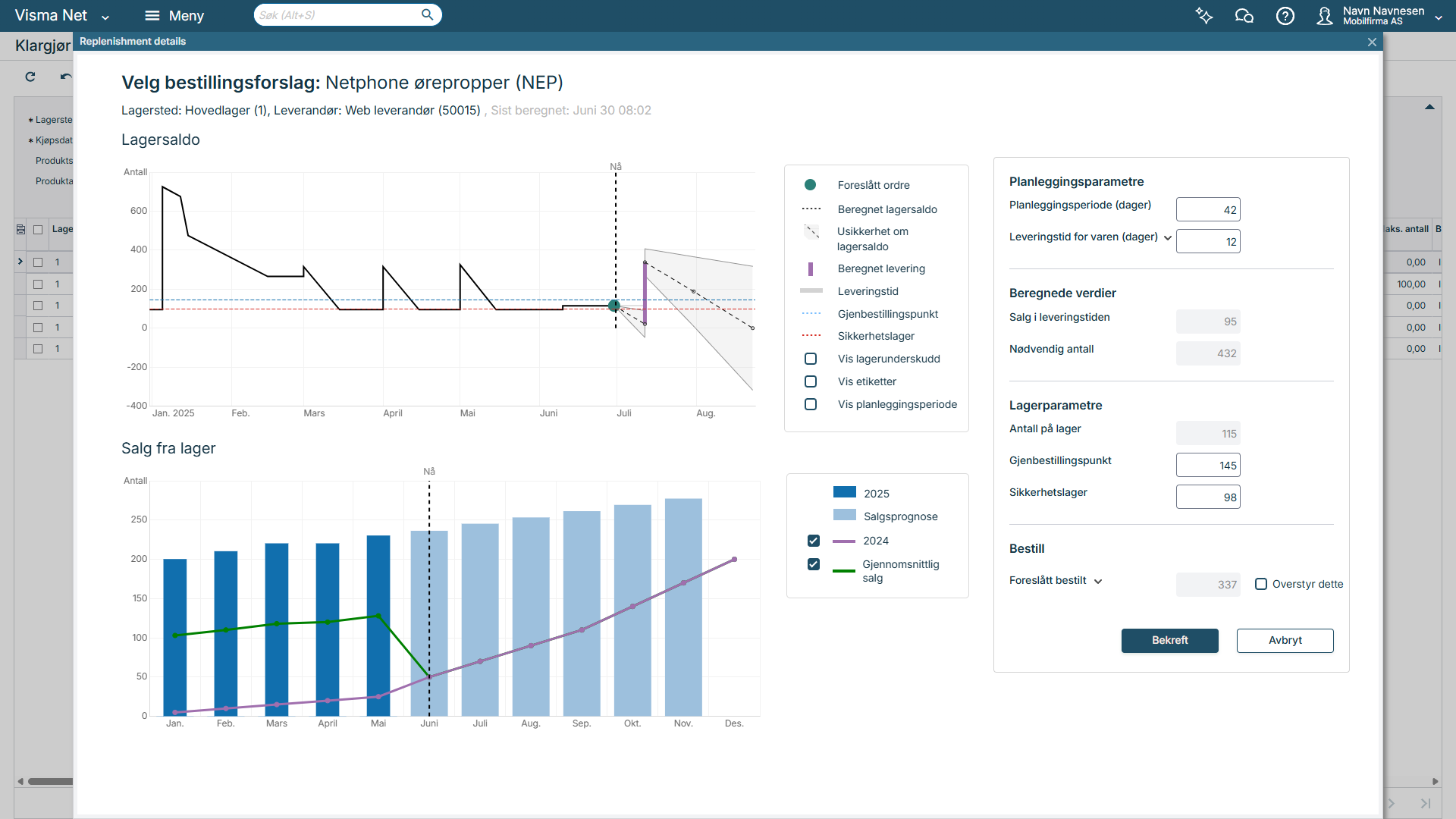Enable Vis lagerunderskudd checkbox
The height and width of the screenshot is (819, 1456).
811,359
